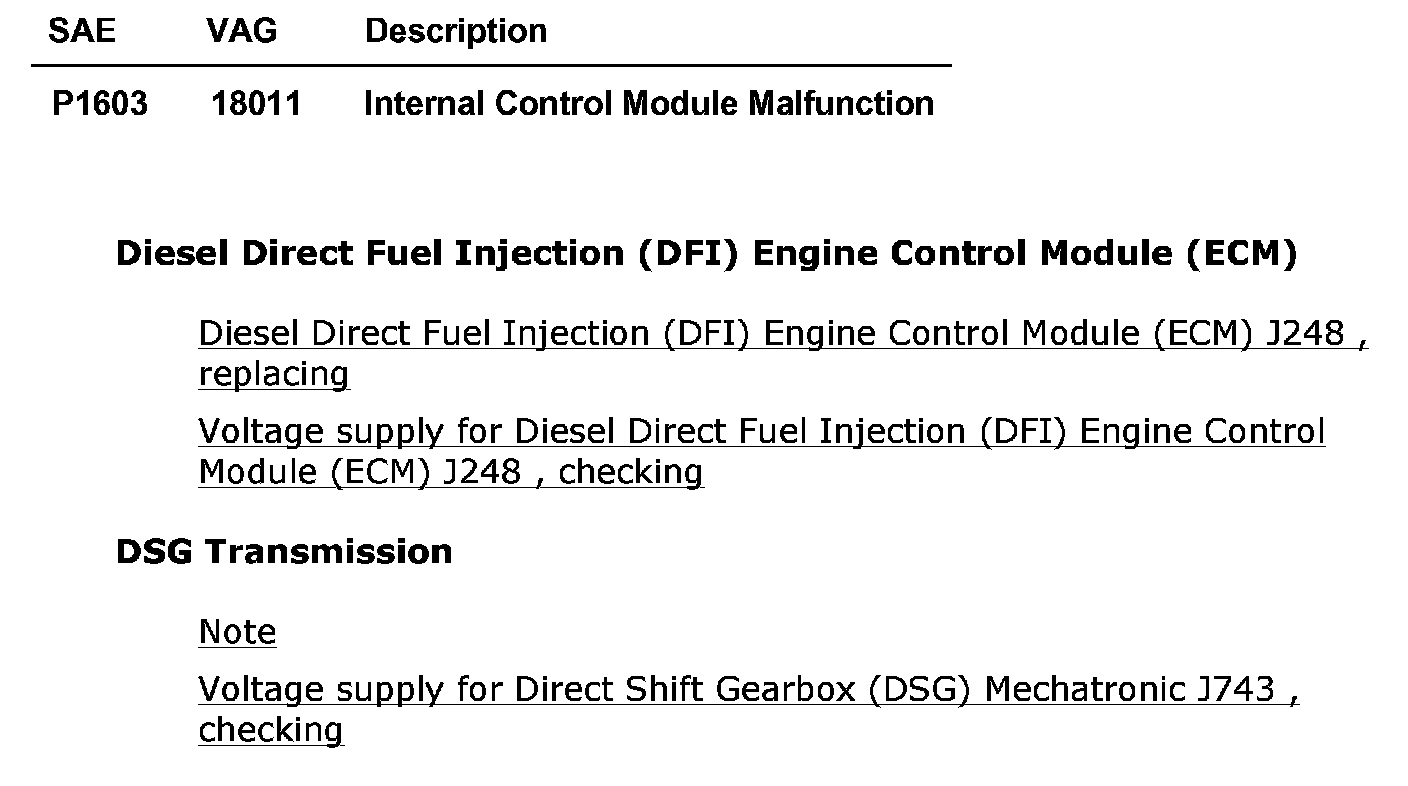Open the J248 voltage supply checking link
Image resolution: width=1408 pixels, height=786 pixels.
pos(762,451)
